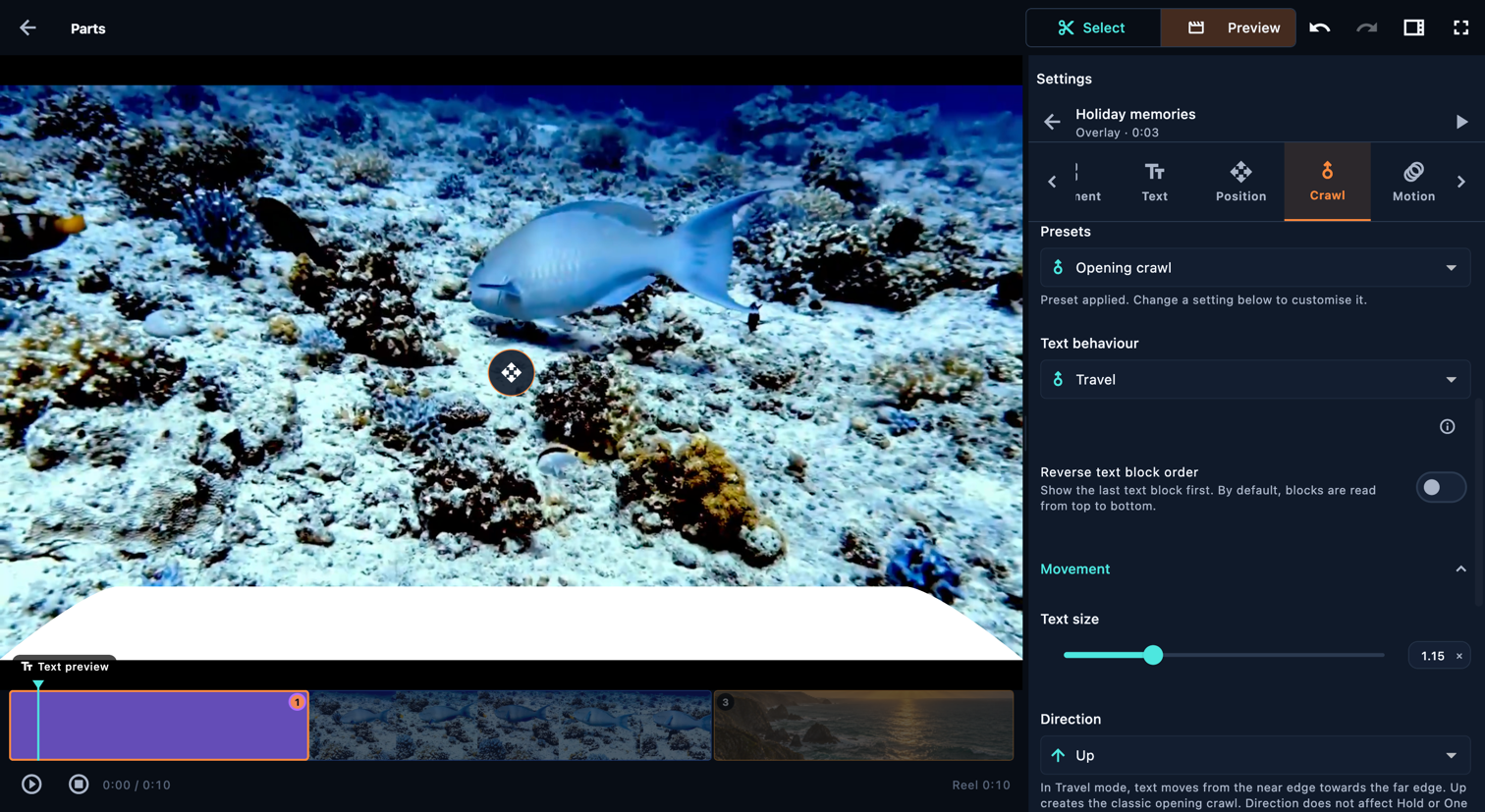Open the Crawl tab
This screenshot has width=1485, height=812.
point(1327,182)
